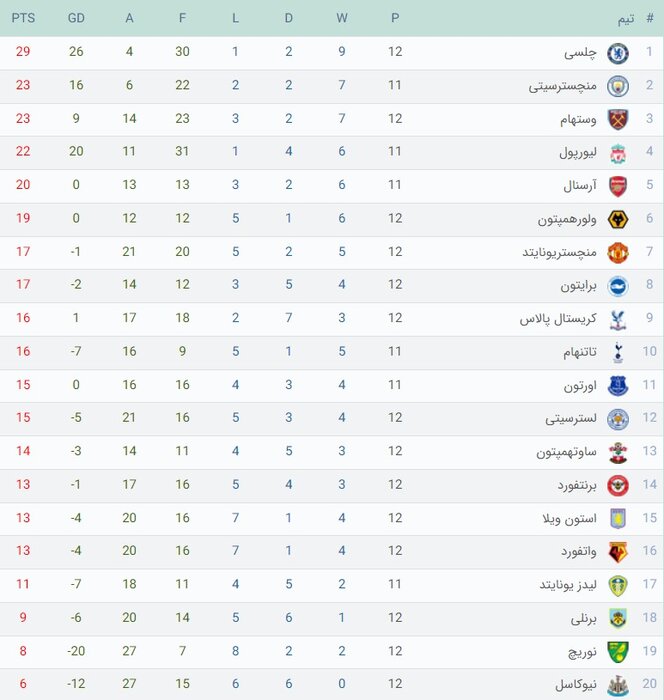Click the Norwich club crest icon
Image resolution: width=664 pixels, height=700 pixels.
point(617,650)
